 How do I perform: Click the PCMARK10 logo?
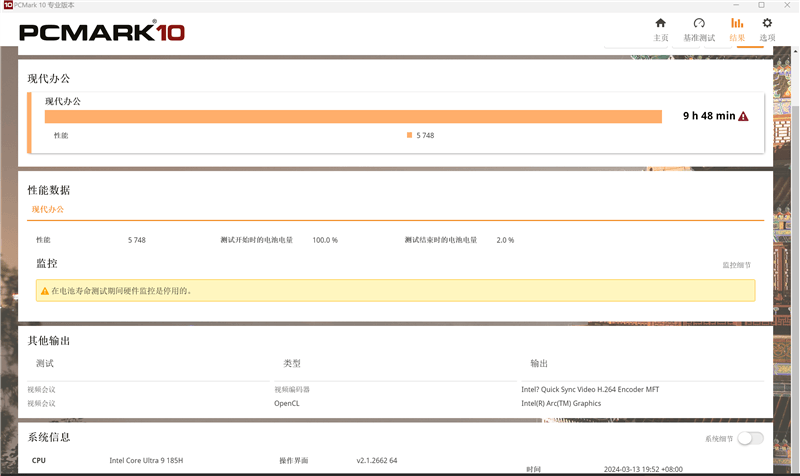[102, 32]
